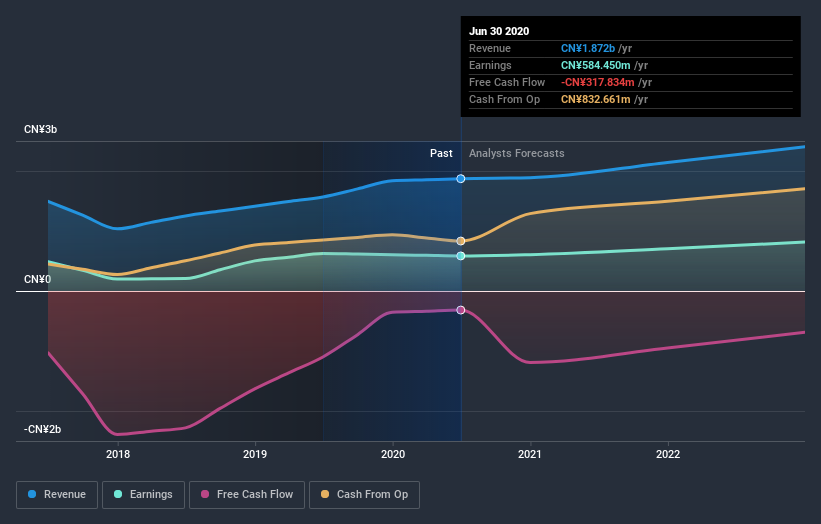Click the Past label on chart

click(441, 153)
